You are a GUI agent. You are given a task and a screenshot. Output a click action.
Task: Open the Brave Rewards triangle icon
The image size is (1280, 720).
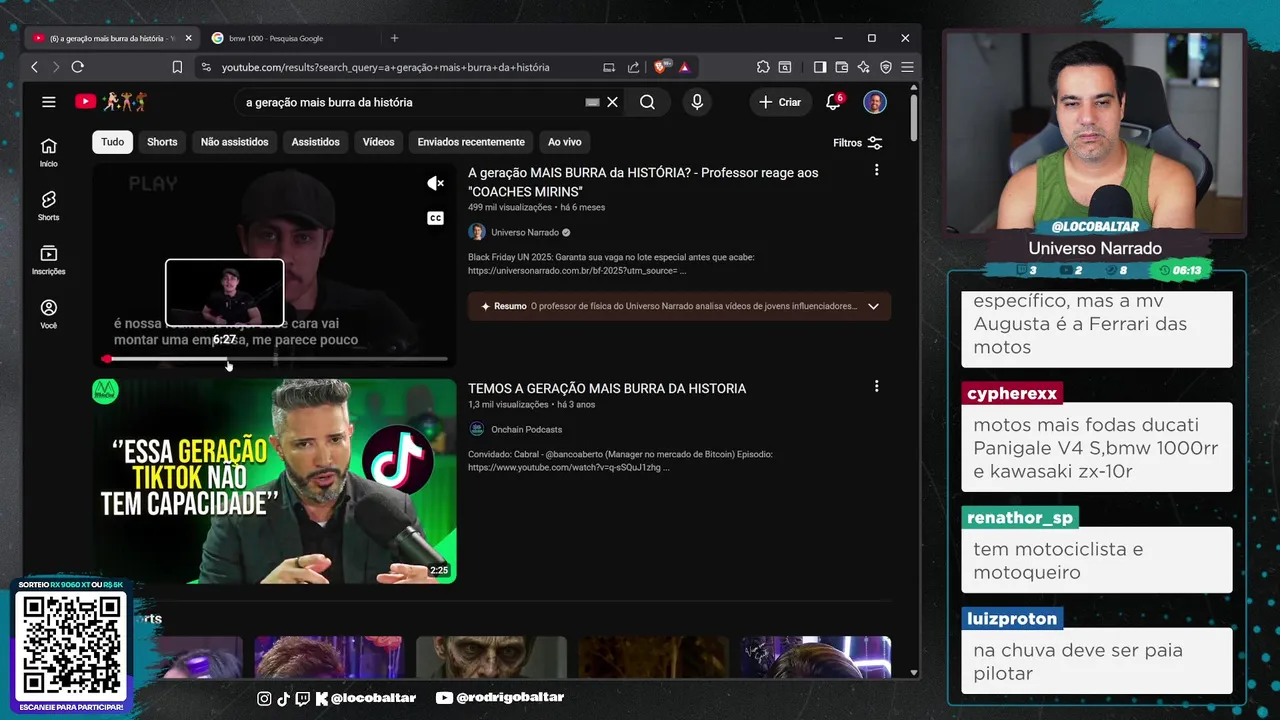pos(684,67)
